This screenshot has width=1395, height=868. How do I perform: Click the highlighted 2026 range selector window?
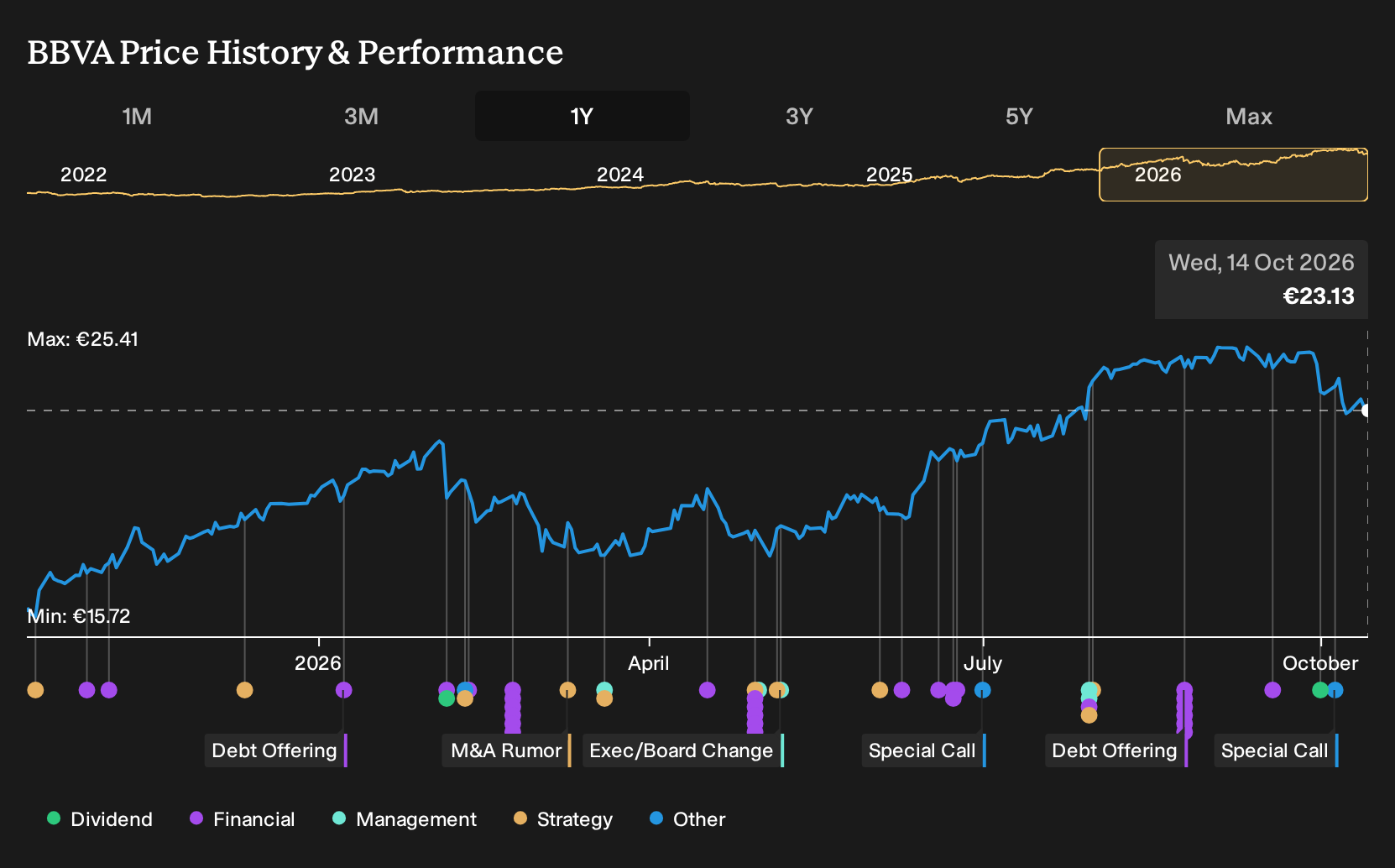click(x=1233, y=175)
